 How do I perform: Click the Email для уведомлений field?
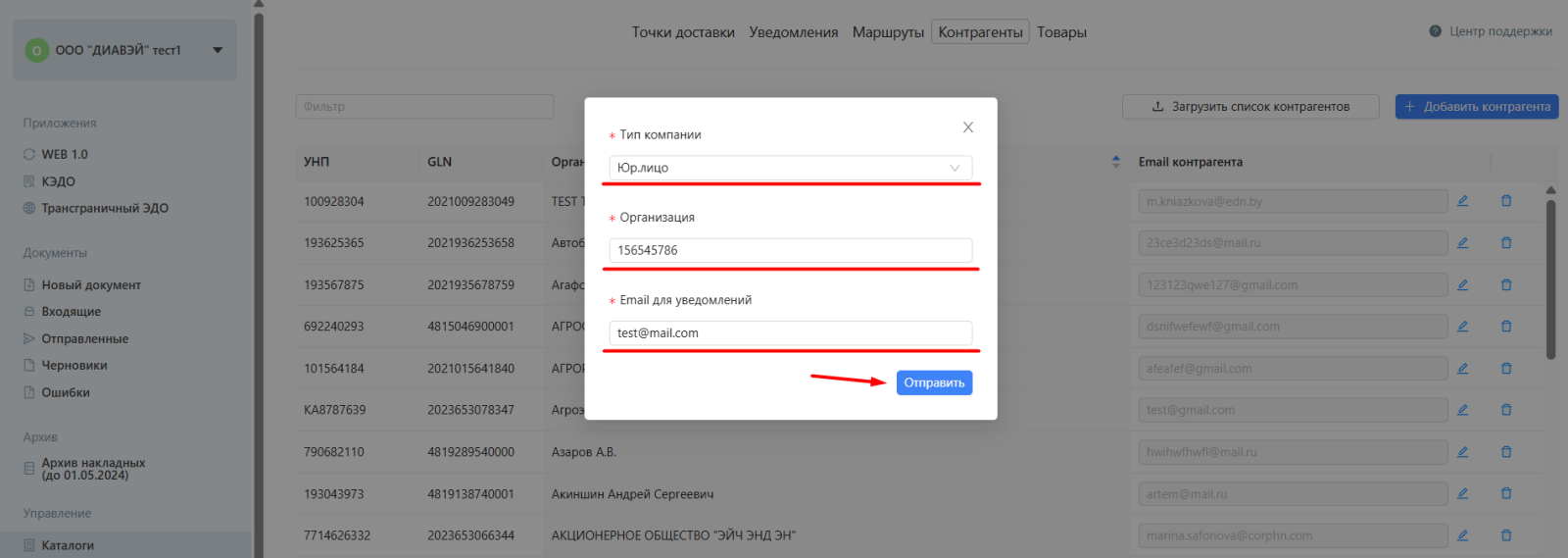pos(790,333)
